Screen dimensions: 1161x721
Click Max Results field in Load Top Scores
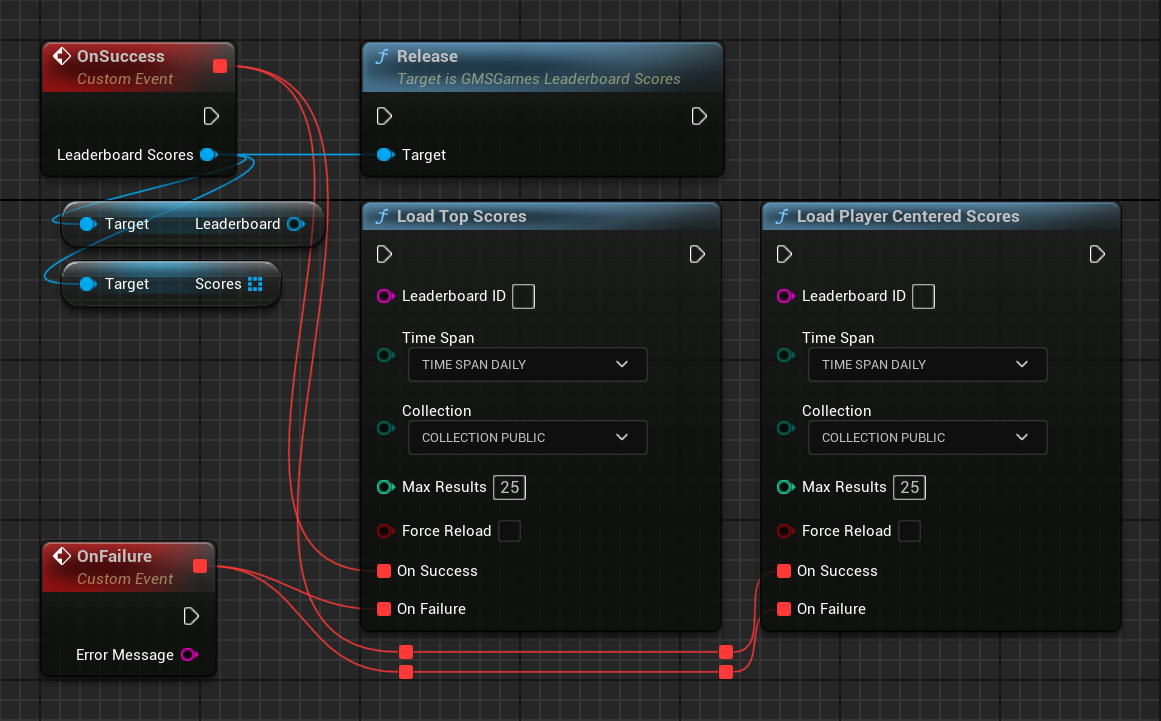coord(510,487)
